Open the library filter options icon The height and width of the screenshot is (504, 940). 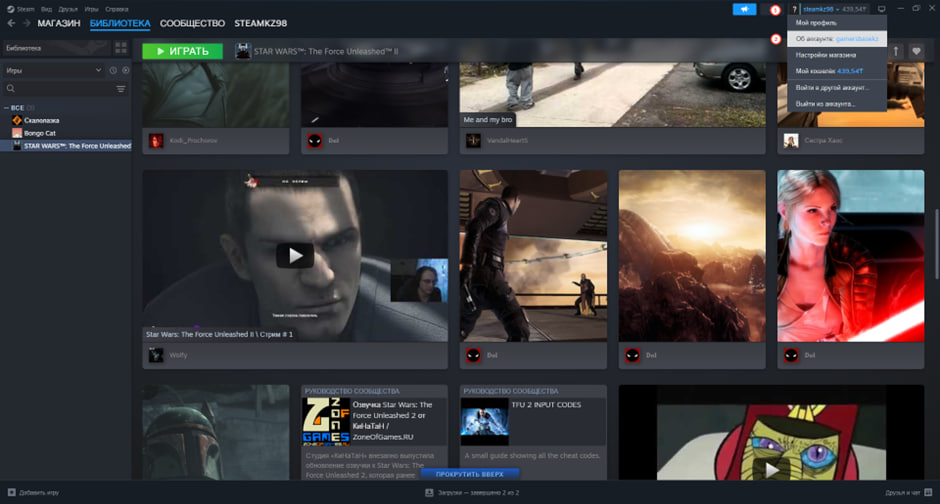click(x=120, y=89)
